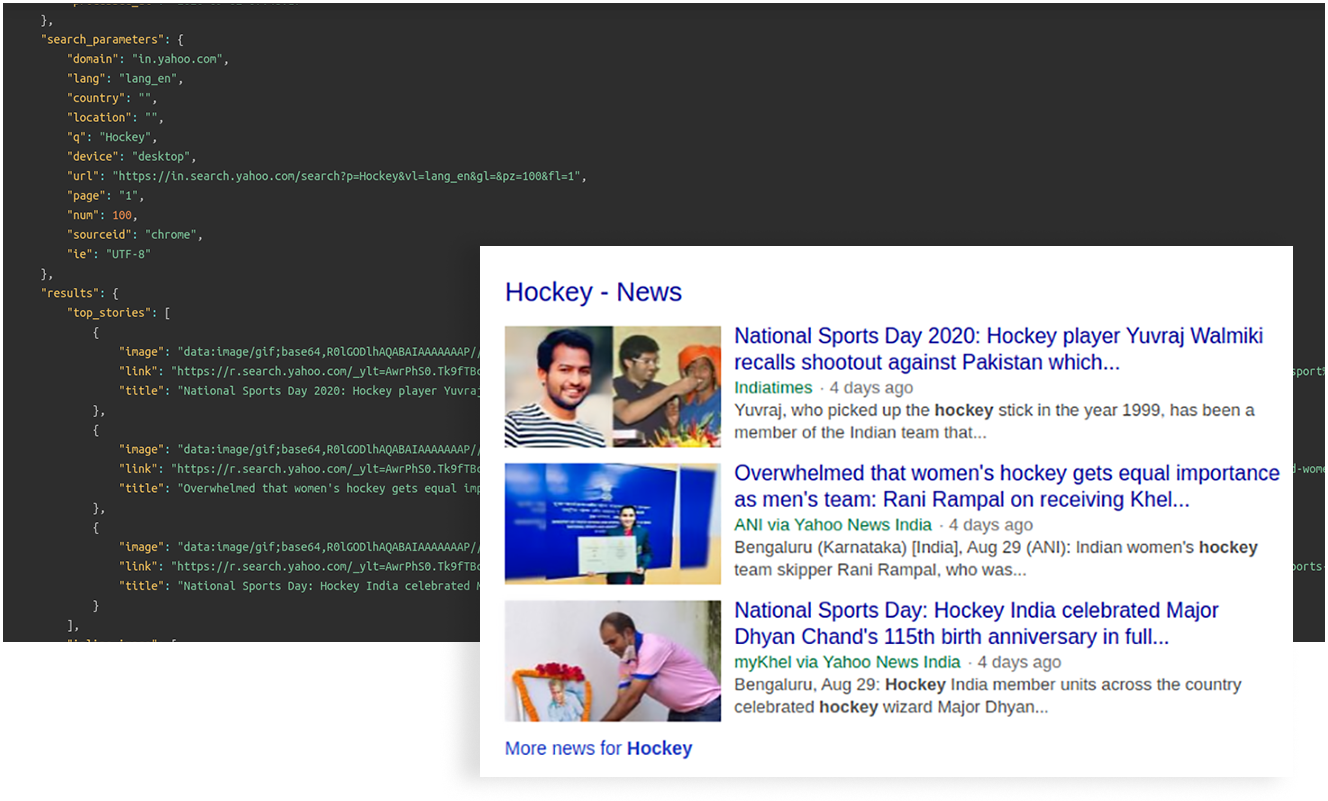Click the "ie": "UTF-8" line
1328x801 pixels.
[x=109, y=254]
